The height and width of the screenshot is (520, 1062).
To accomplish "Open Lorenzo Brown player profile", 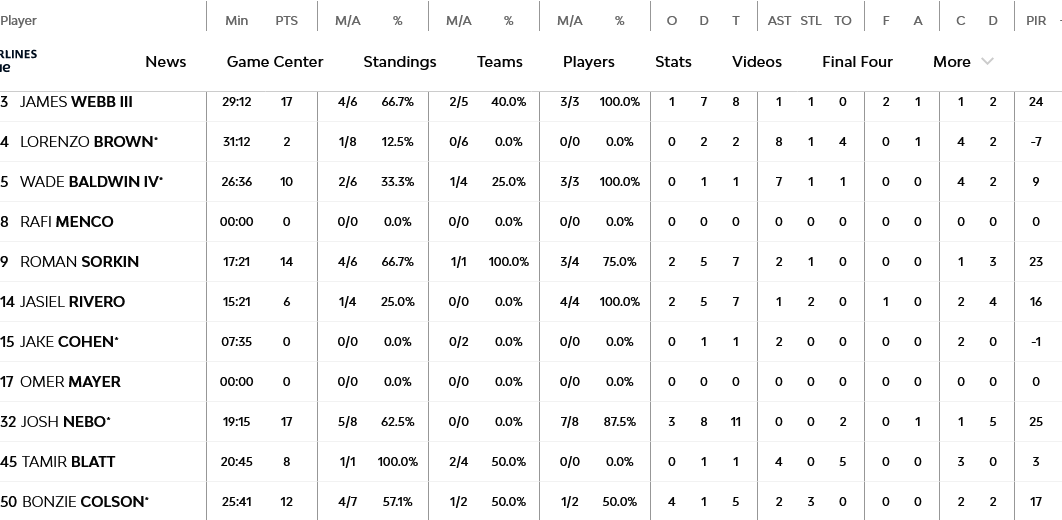I will point(87,142).
